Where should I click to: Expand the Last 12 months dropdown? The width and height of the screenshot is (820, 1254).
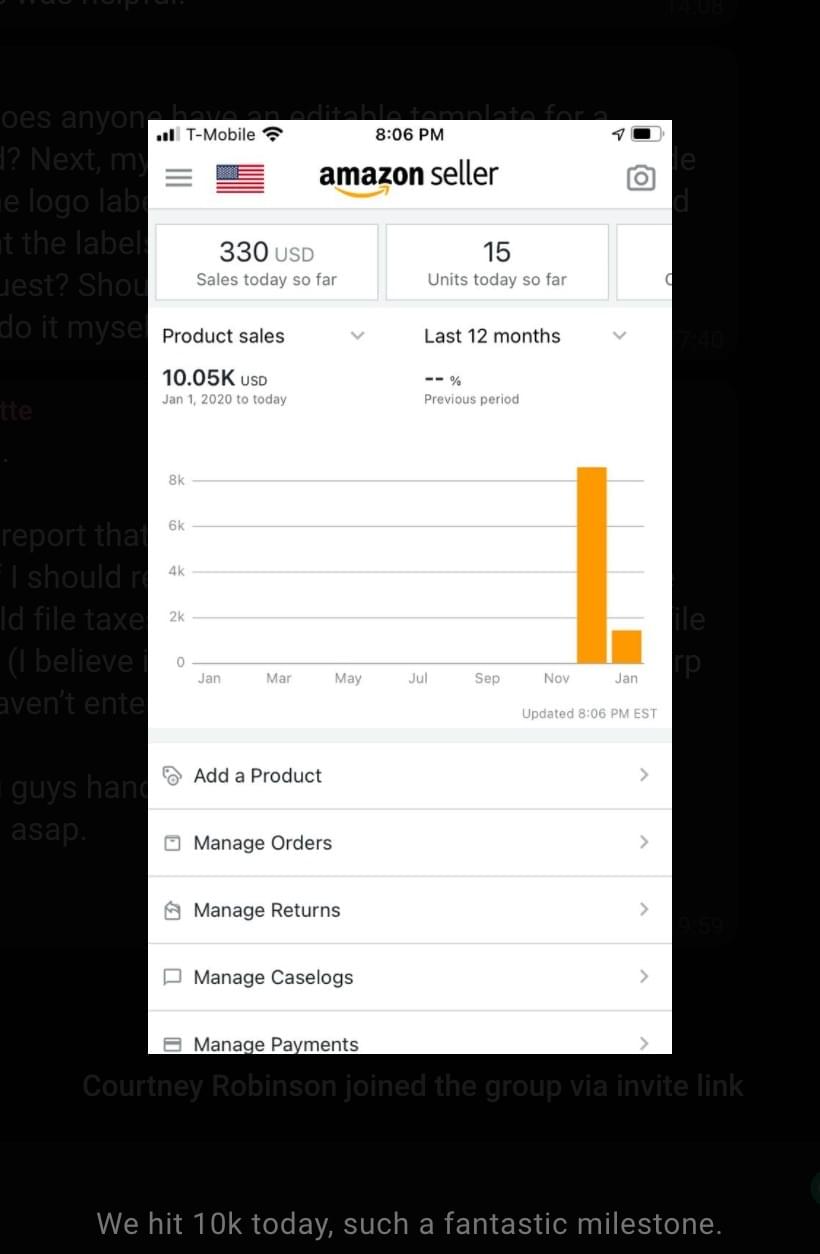click(619, 336)
